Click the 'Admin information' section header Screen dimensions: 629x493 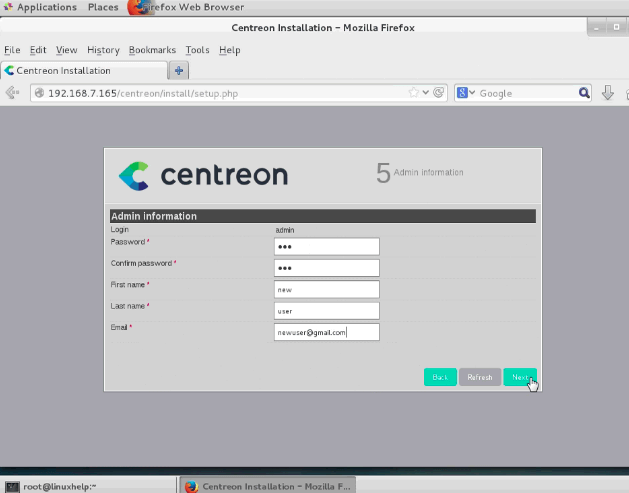click(x=323, y=216)
